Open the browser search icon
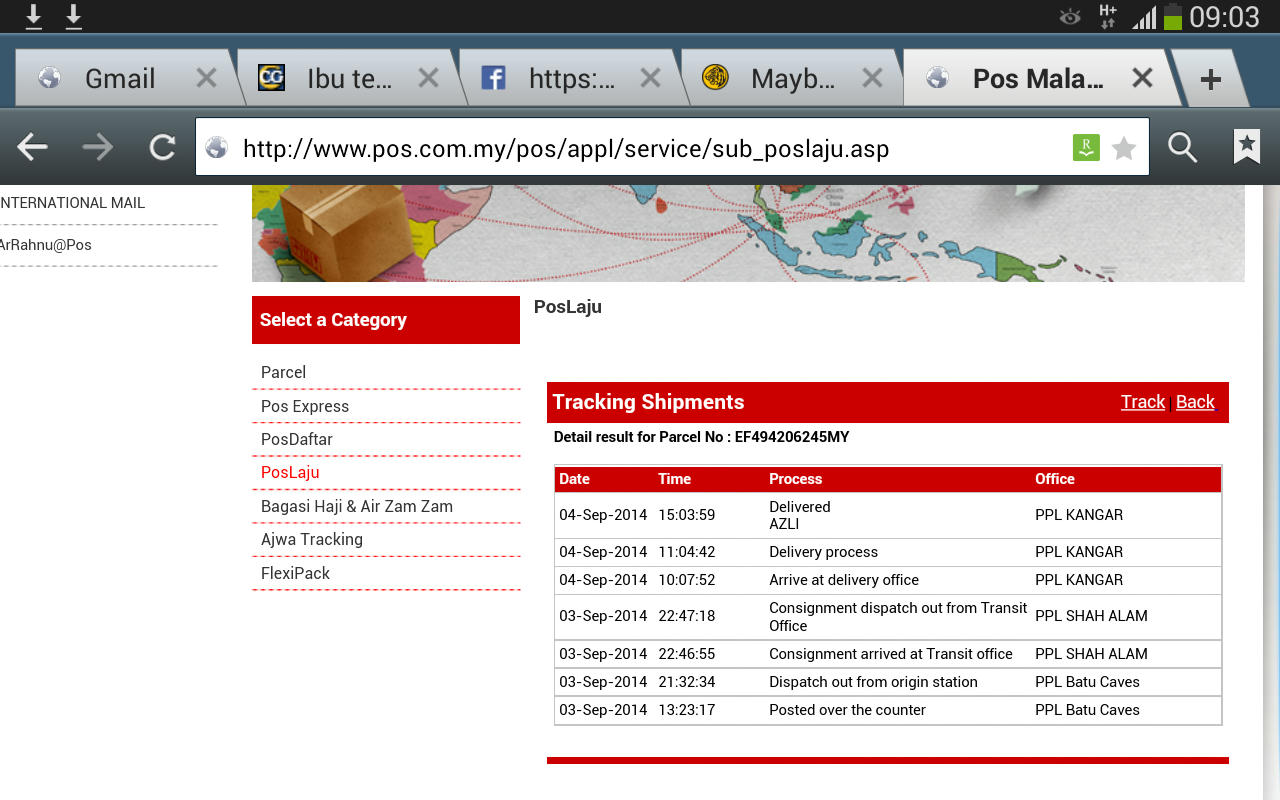Image resolution: width=1280 pixels, height=800 pixels. pyautogui.click(x=1183, y=148)
